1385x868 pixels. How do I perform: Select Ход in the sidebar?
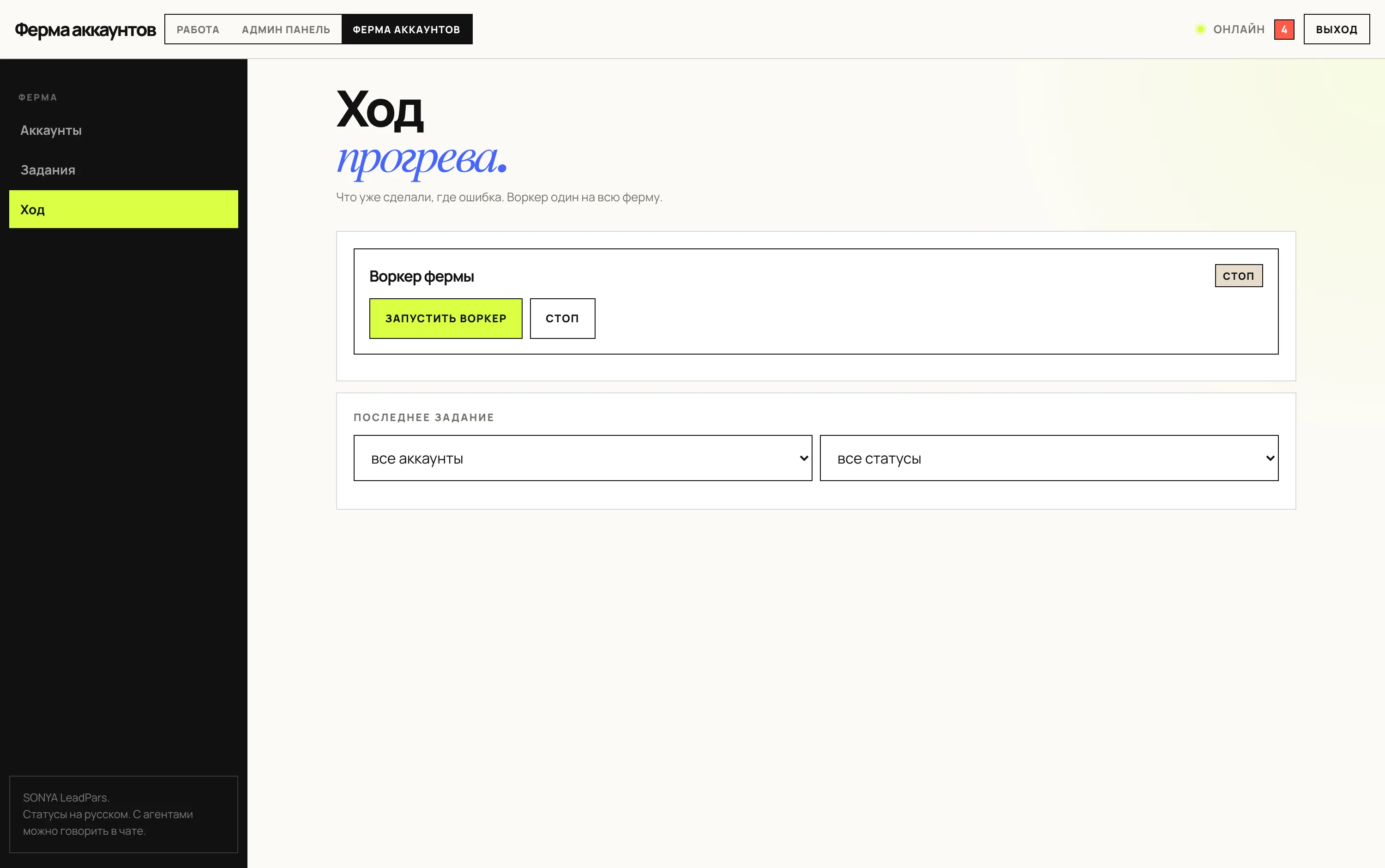(x=123, y=209)
